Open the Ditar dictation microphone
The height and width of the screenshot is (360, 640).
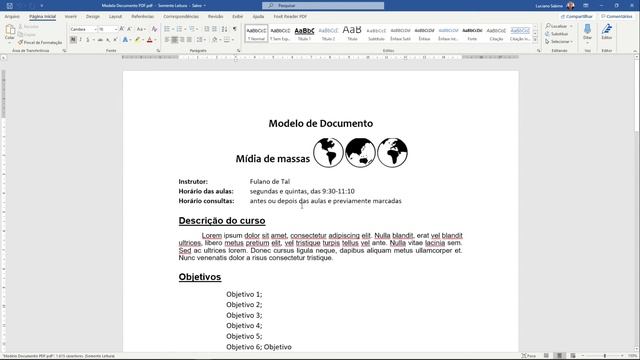pyautogui.click(x=587, y=32)
